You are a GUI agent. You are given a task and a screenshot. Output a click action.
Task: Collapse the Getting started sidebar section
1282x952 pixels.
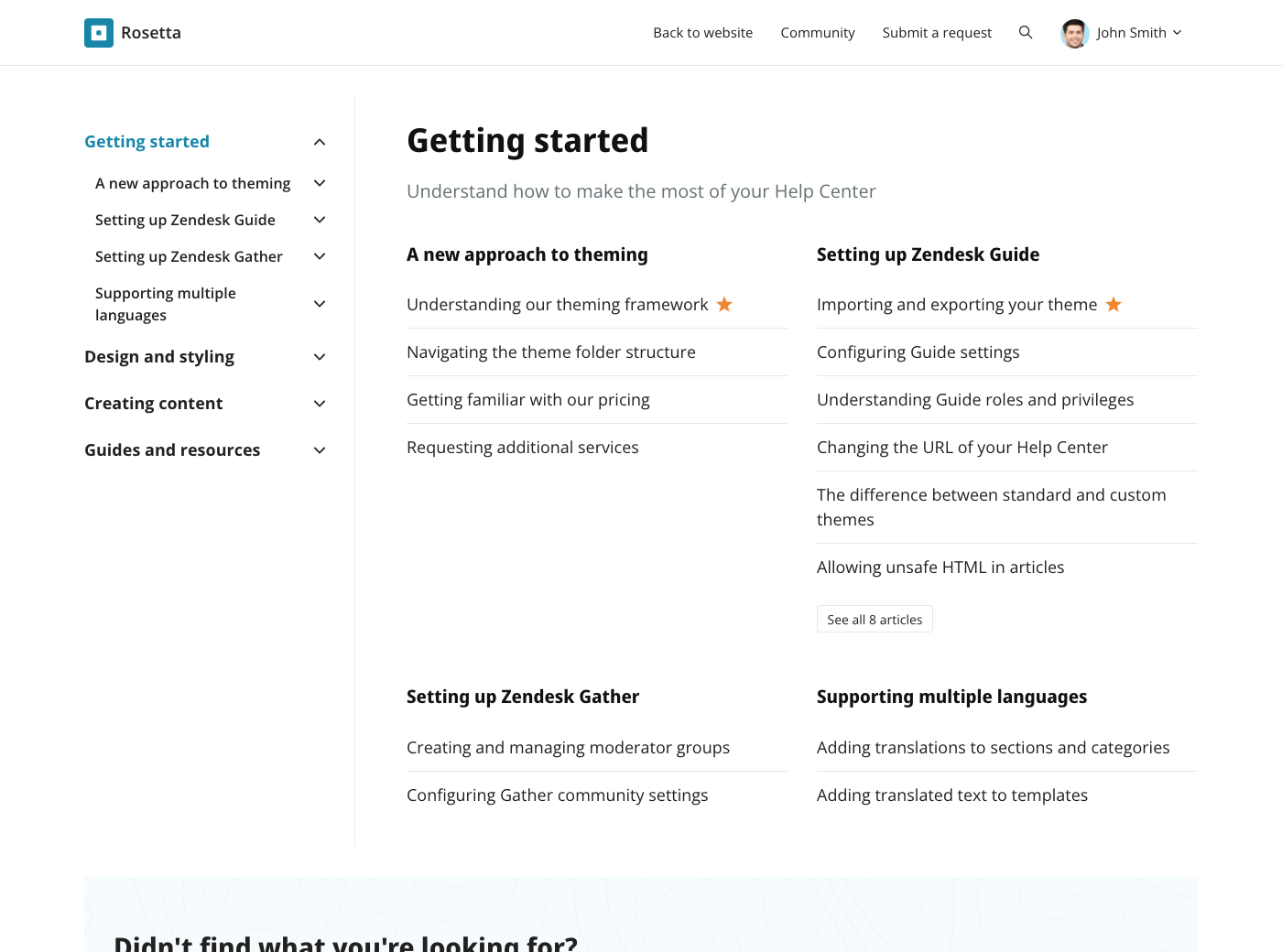[x=320, y=142]
